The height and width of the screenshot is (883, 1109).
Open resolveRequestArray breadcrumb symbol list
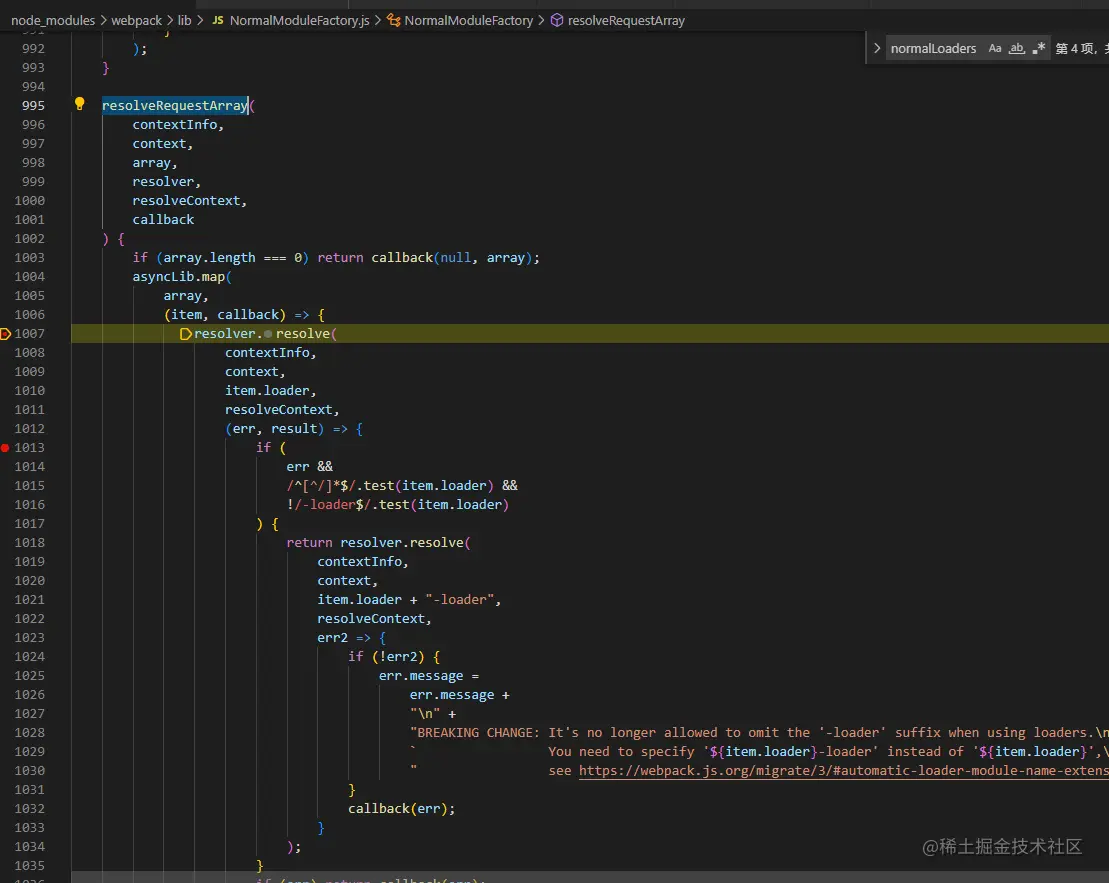[626, 21]
